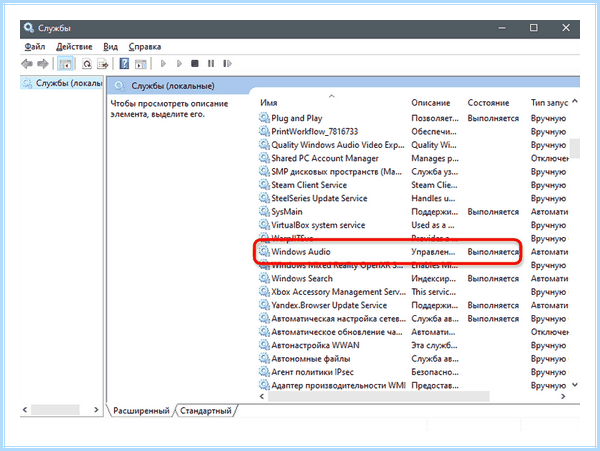
Task: Switch to the Стандартный tab
Action: pyautogui.click(x=206, y=410)
